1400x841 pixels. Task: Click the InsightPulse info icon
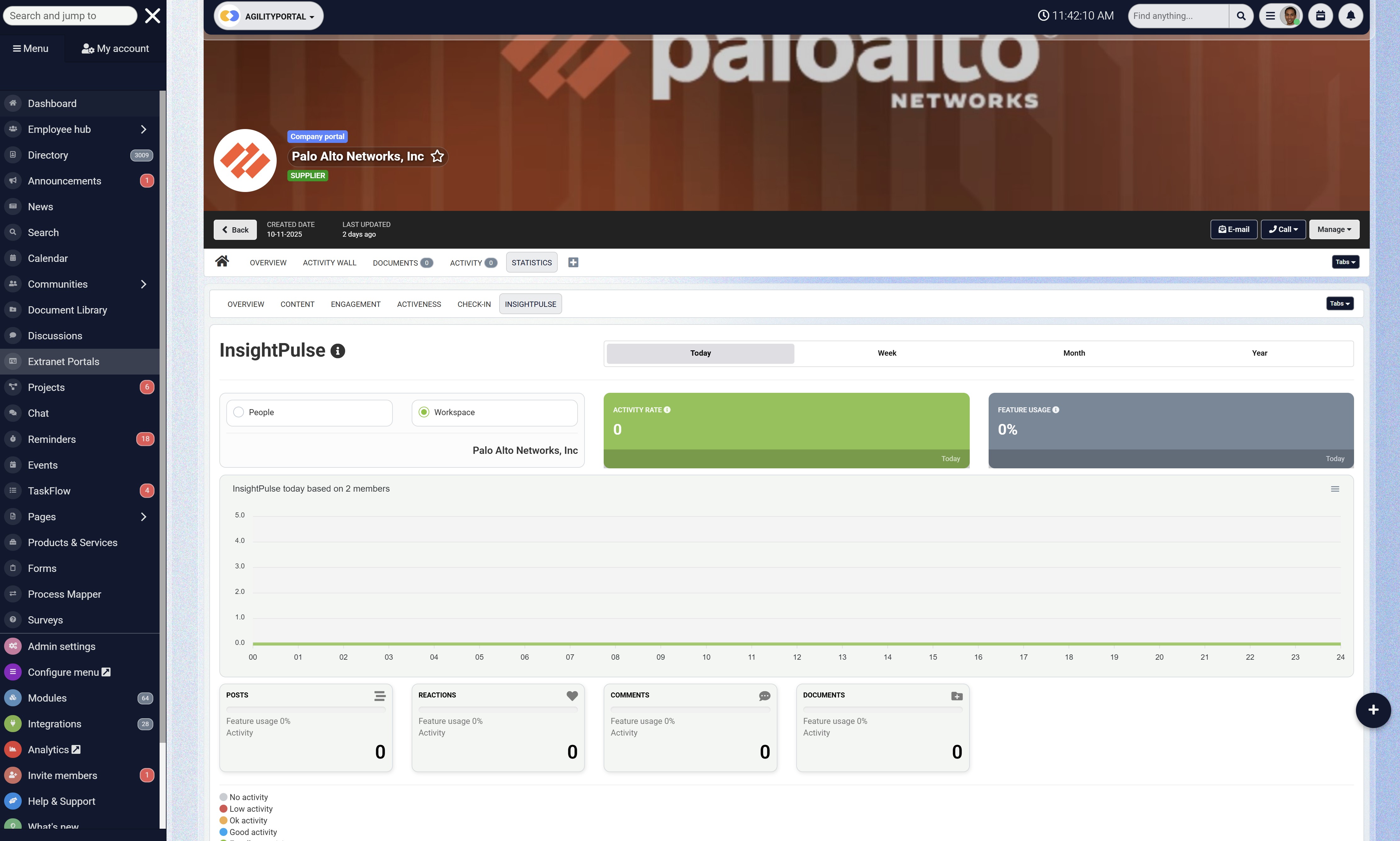[x=338, y=351]
